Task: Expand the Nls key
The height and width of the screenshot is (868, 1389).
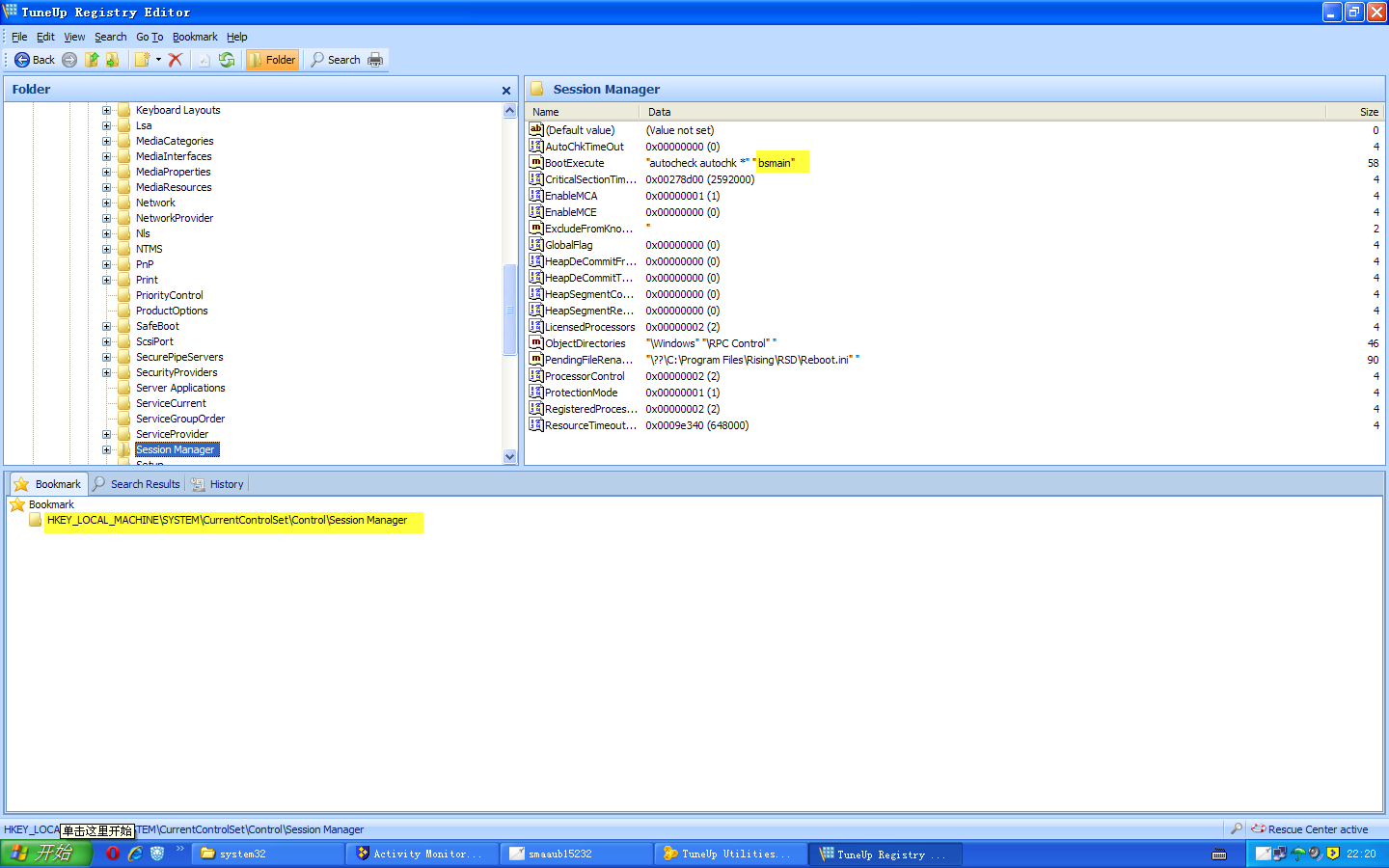Action: [x=107, y=233]
